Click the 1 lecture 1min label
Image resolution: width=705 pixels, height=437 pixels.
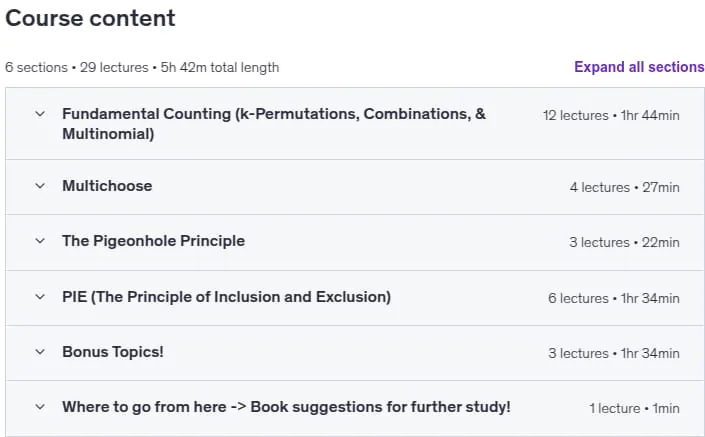(634, 409)
